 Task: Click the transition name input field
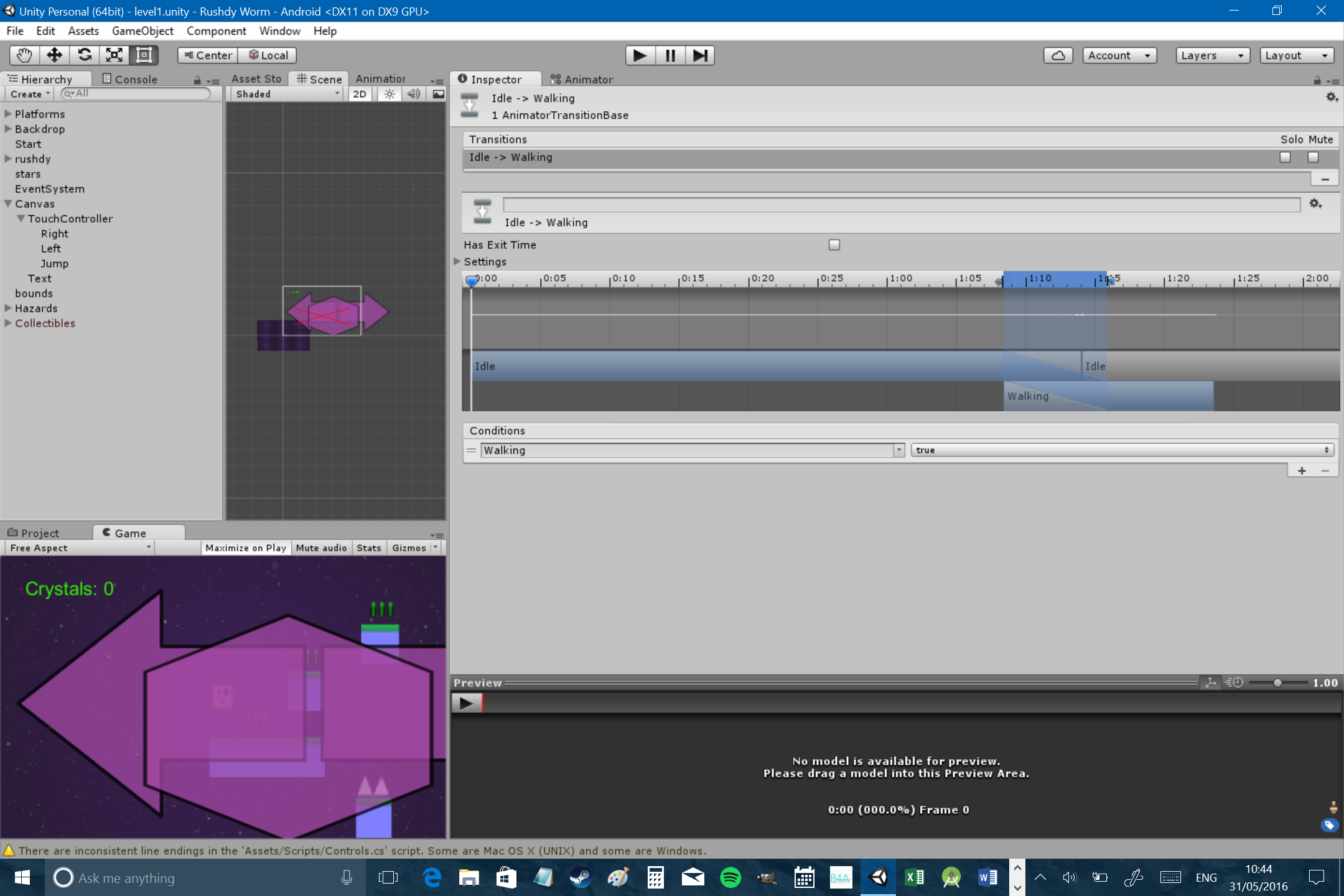click(x=902, y=204)
